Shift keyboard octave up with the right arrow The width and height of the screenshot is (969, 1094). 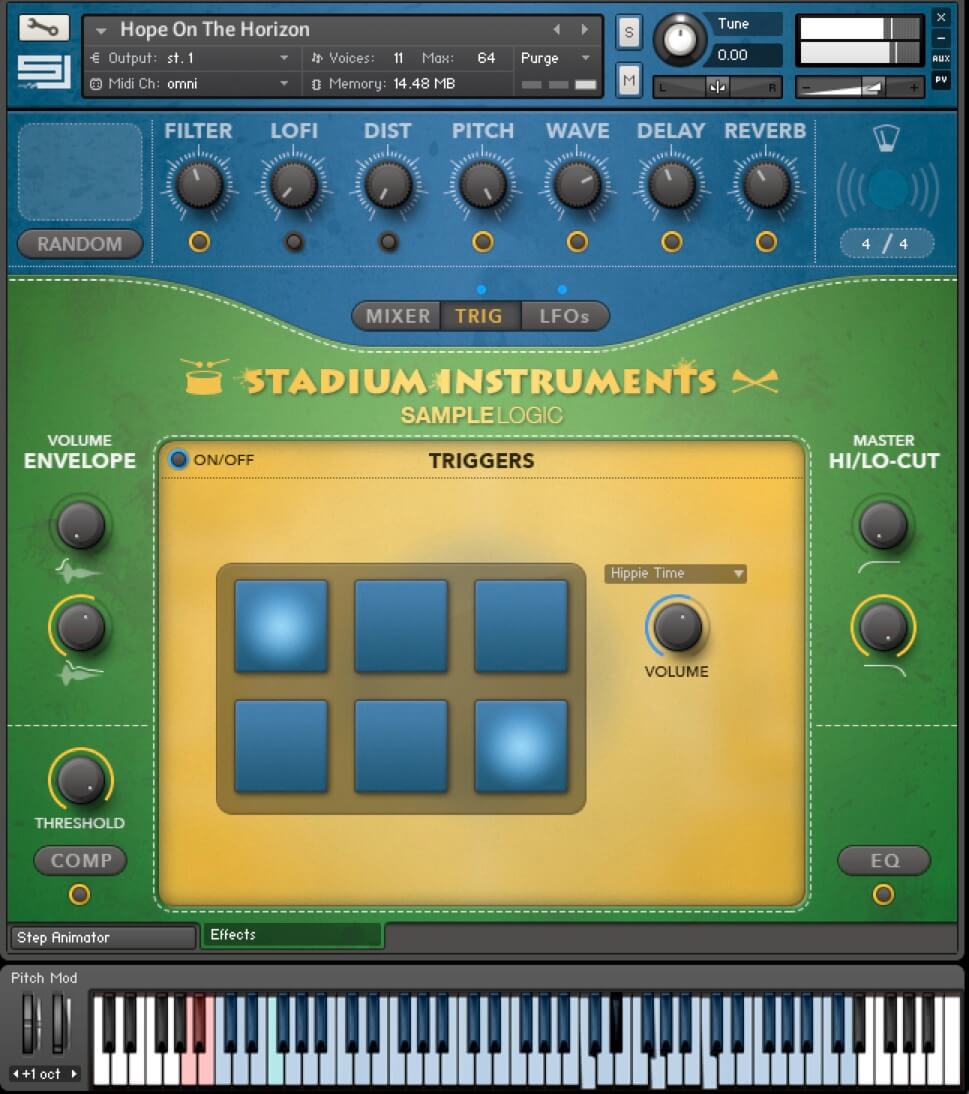click(74, 1073)
